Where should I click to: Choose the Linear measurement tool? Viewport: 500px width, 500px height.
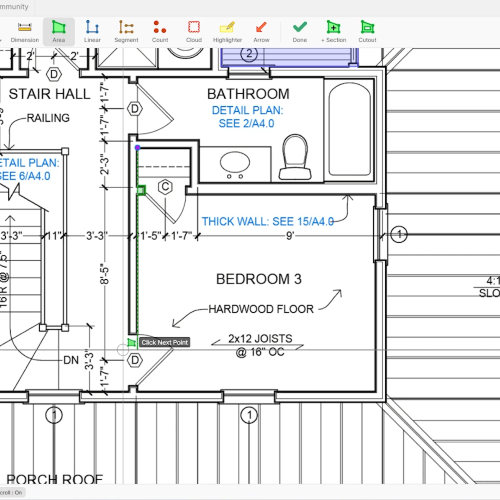coord(92,32)
